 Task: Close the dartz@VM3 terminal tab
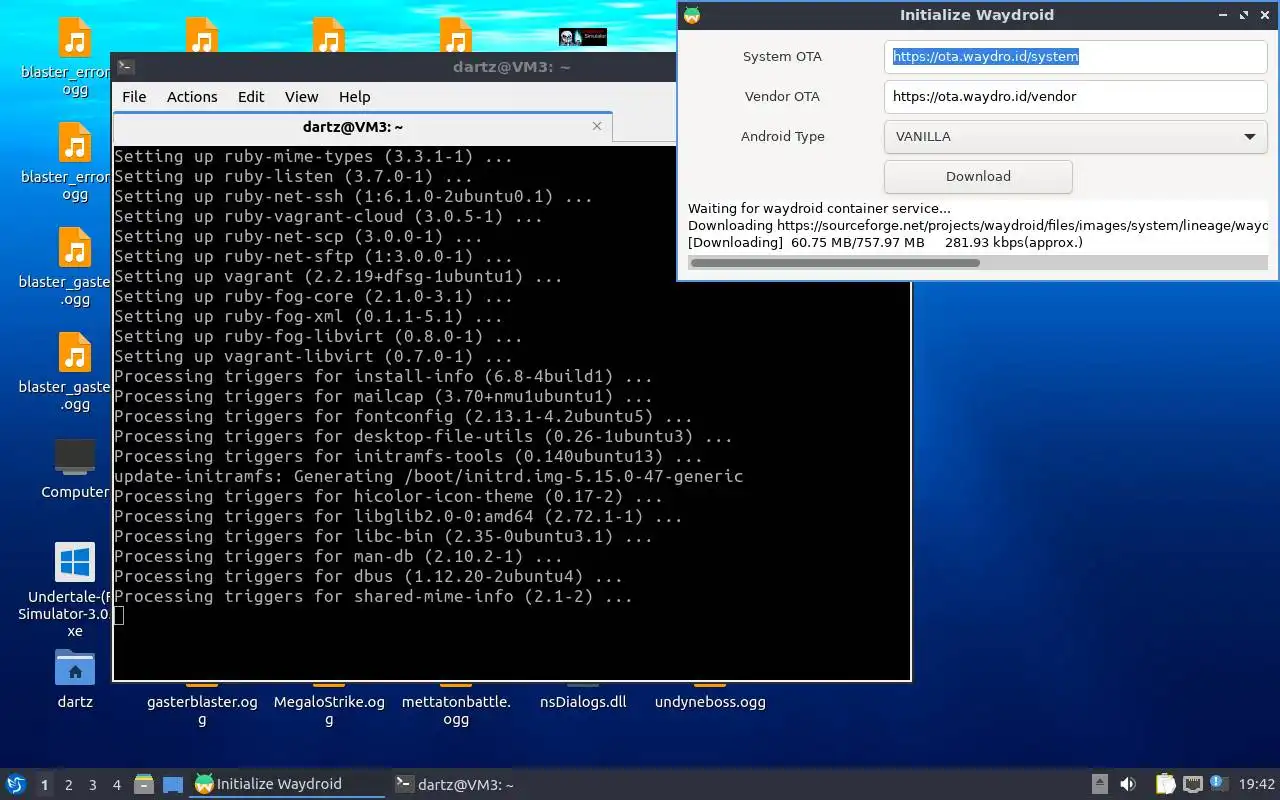[597, 126]
